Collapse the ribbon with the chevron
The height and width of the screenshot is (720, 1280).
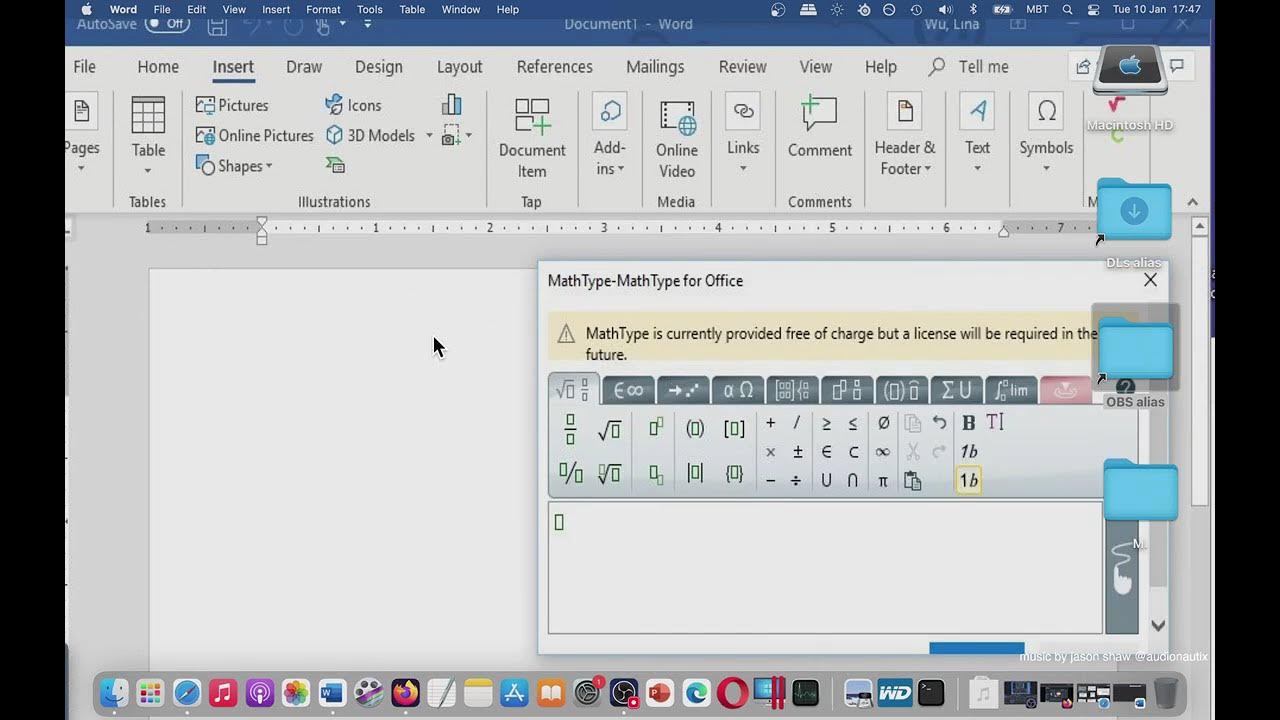pyautogui.click(x=1192, y=202)
